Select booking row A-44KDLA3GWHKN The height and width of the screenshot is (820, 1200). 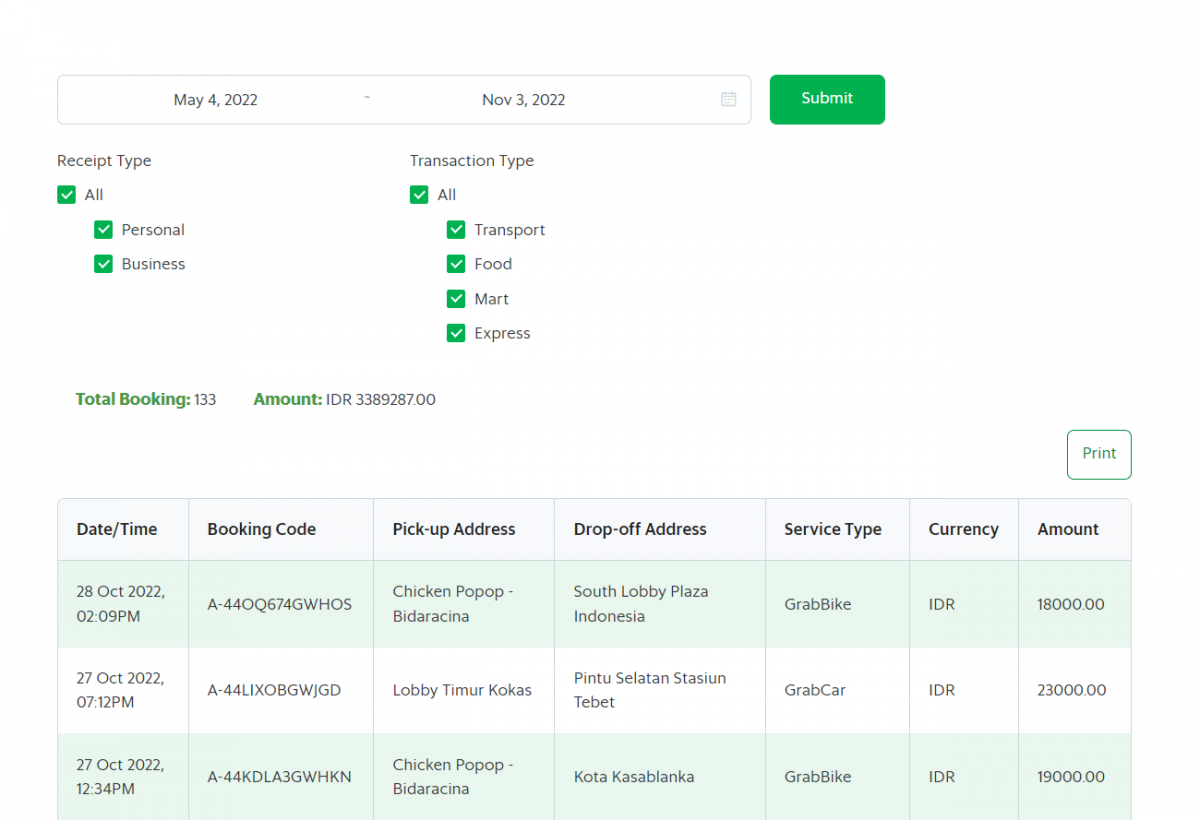pyautogui.click(x=279, y=777)
